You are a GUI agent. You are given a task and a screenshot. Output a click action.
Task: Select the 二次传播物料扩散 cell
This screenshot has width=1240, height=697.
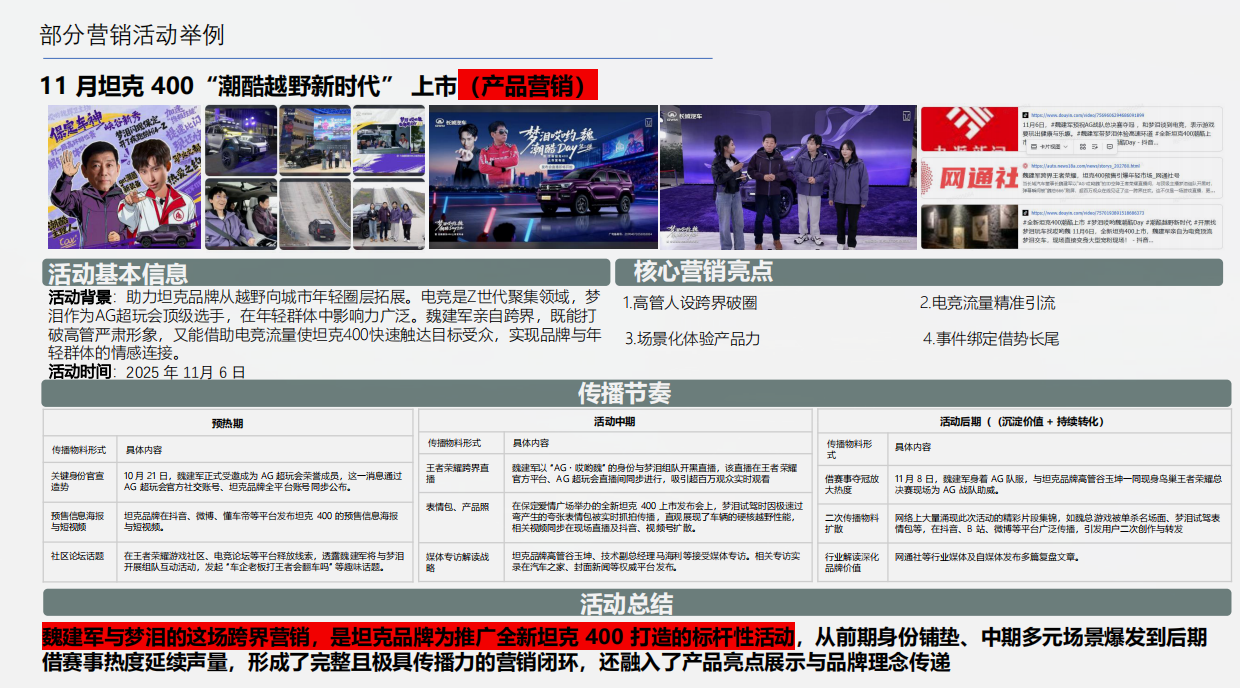pyautogui.click(x=852, y=523)
